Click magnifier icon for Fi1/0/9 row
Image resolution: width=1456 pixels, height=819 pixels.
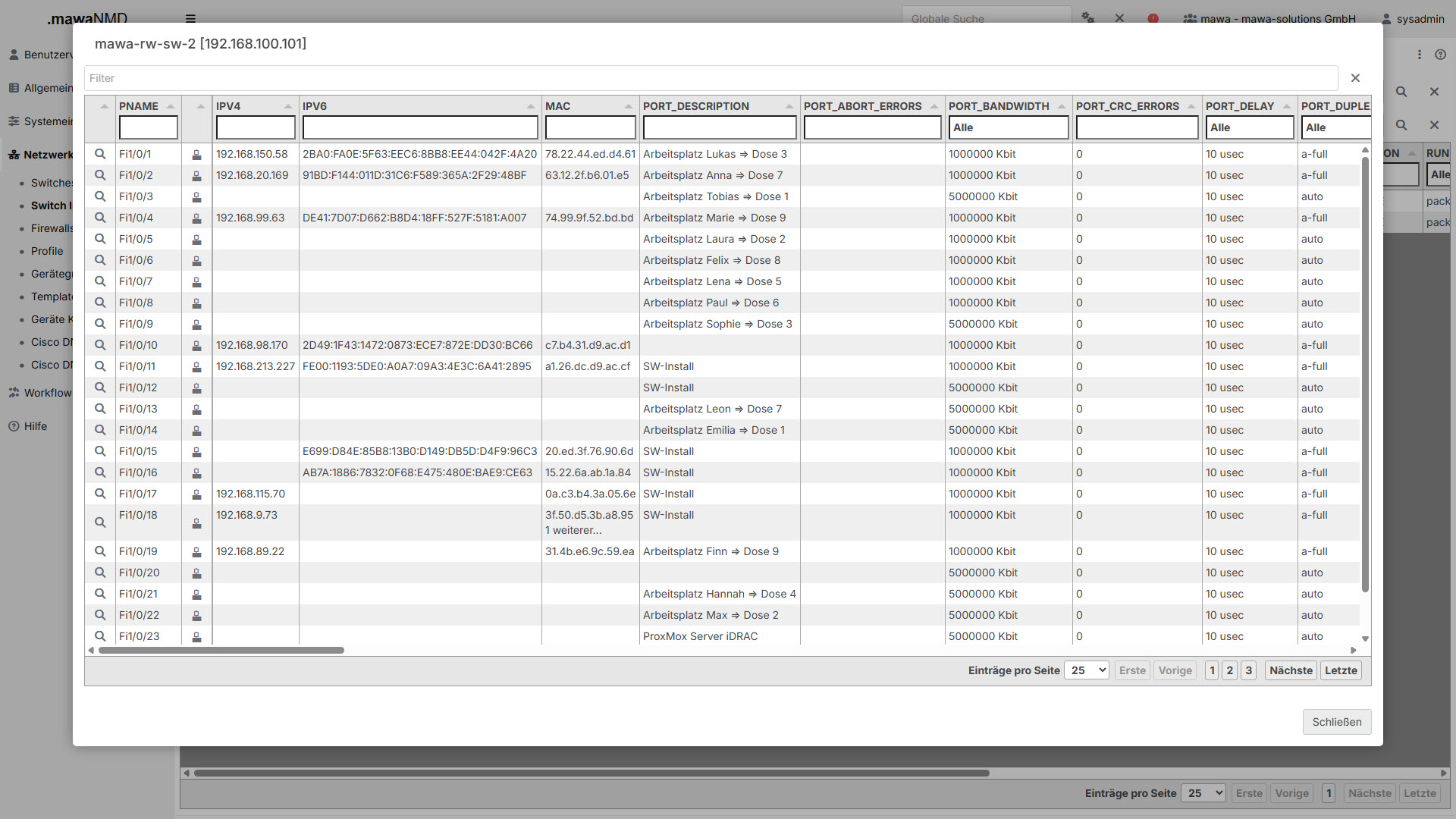point(99,324)
